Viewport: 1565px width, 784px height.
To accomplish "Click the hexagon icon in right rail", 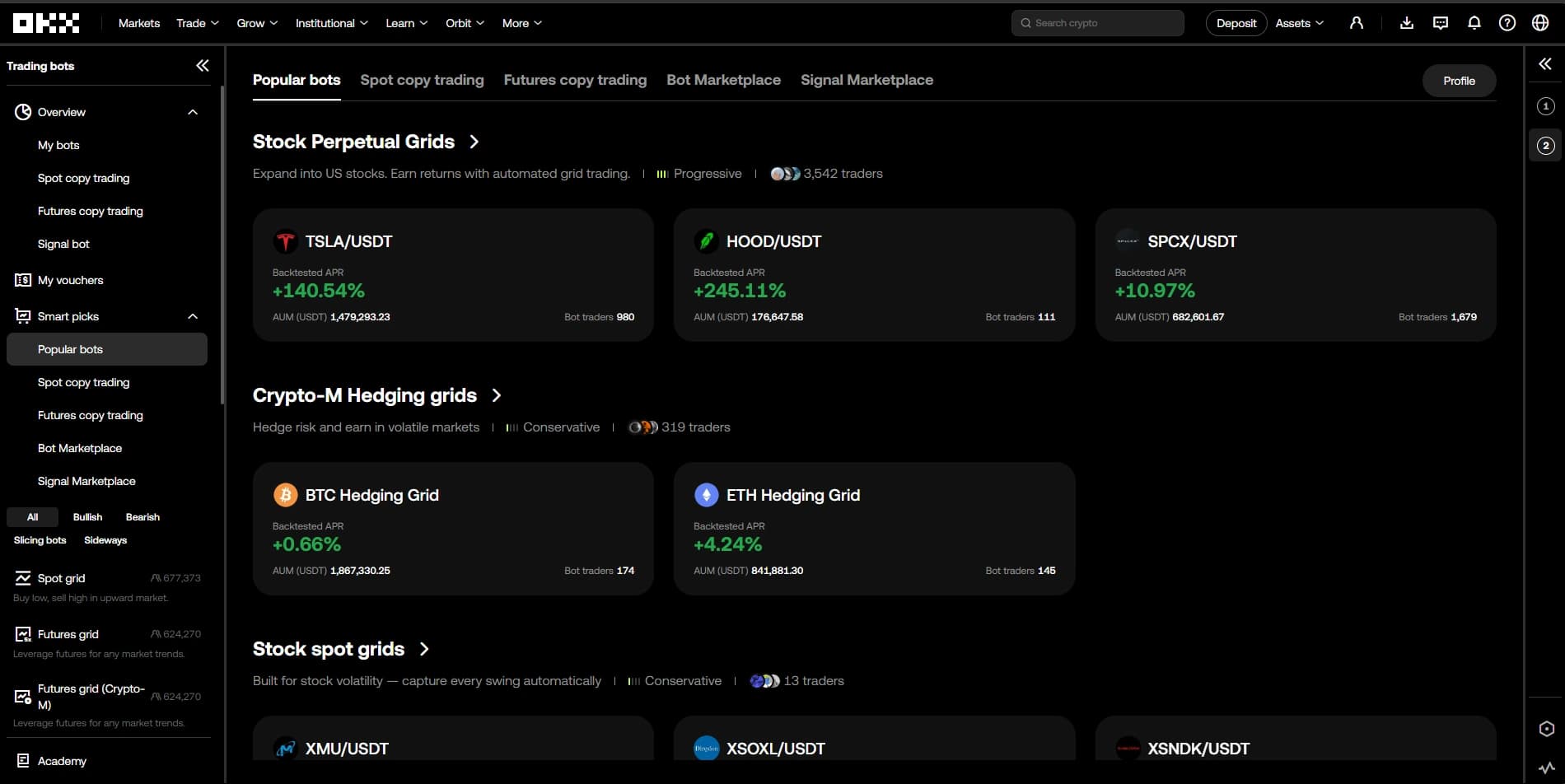I will (x=1547, y=729).
